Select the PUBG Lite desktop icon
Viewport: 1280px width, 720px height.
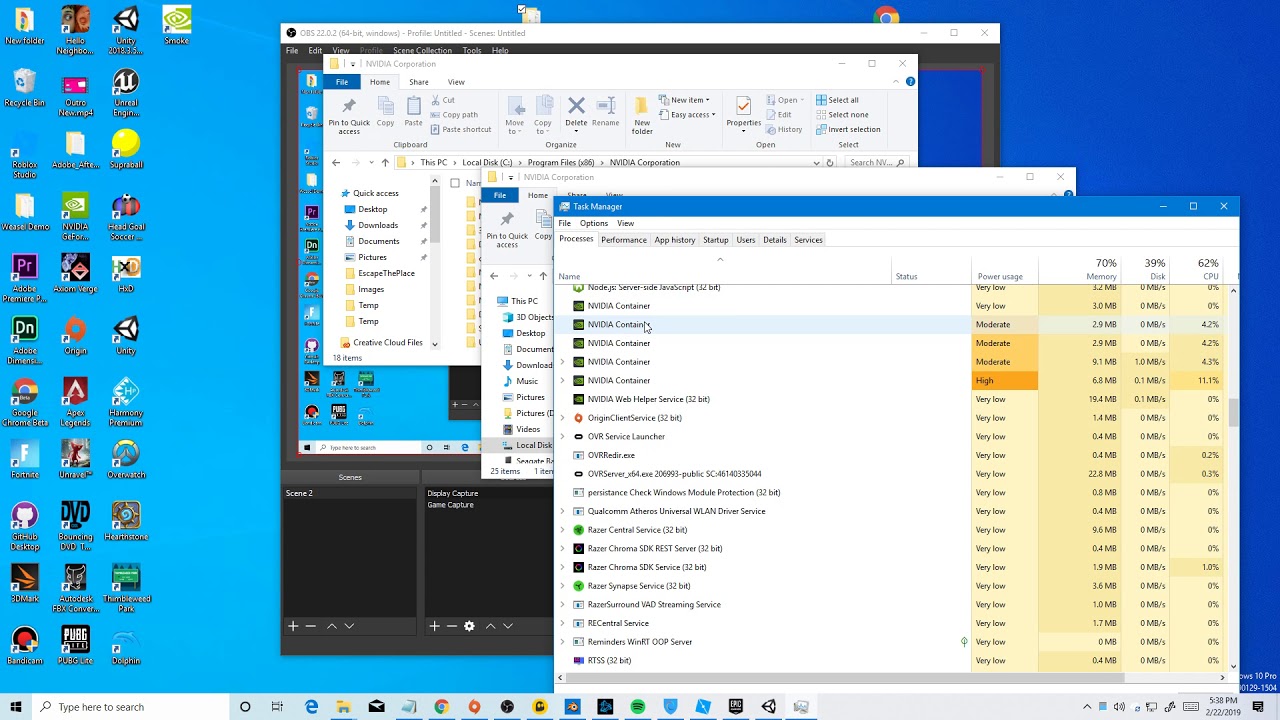[x=75, y=644]
